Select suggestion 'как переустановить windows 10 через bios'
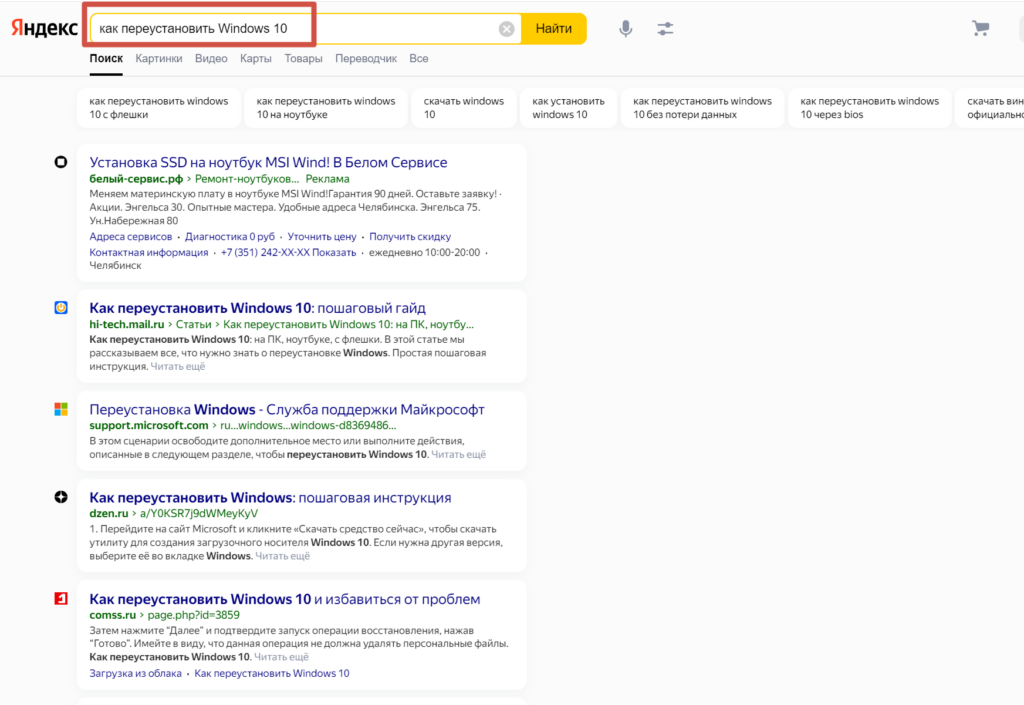1024x705 pixels. point(869,108)
